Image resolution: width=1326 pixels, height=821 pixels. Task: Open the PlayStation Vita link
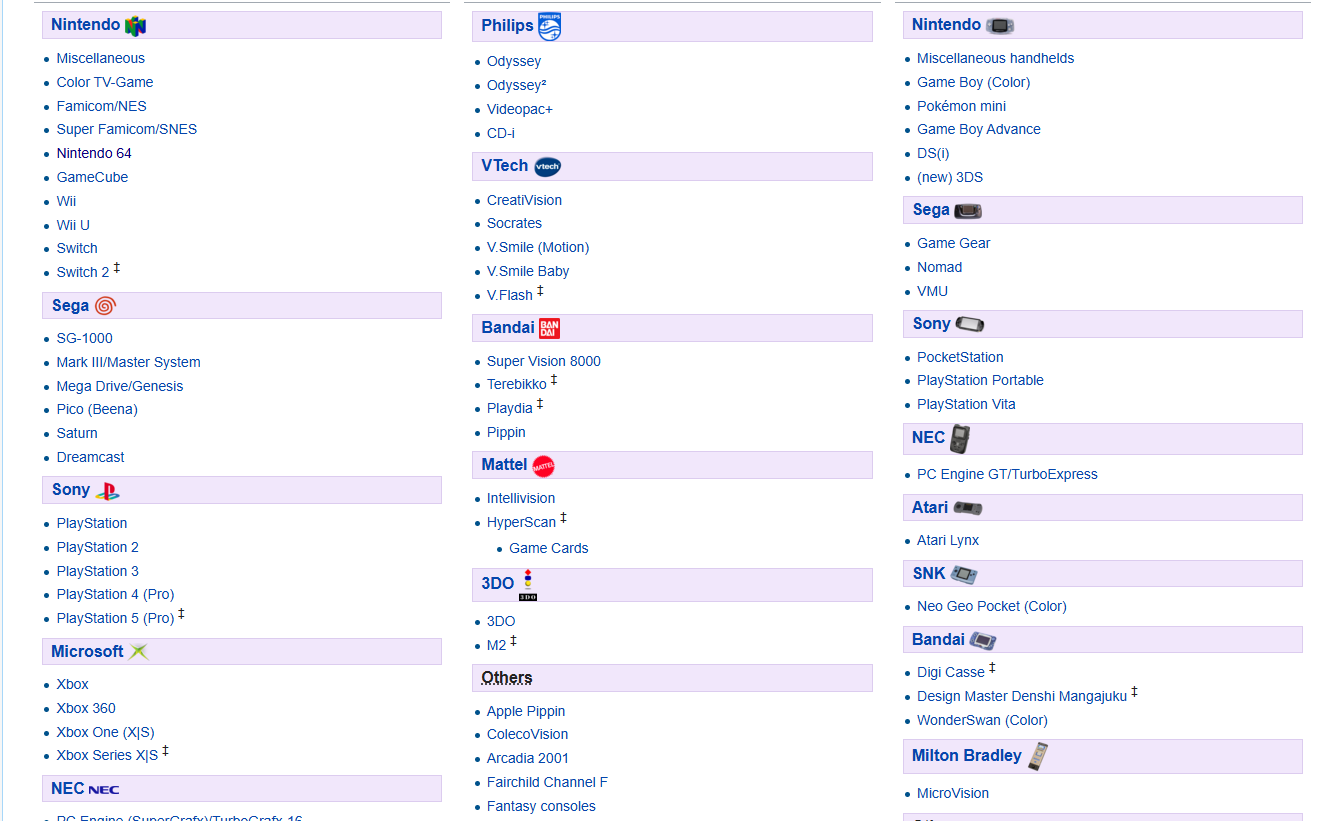click(966, 404)
